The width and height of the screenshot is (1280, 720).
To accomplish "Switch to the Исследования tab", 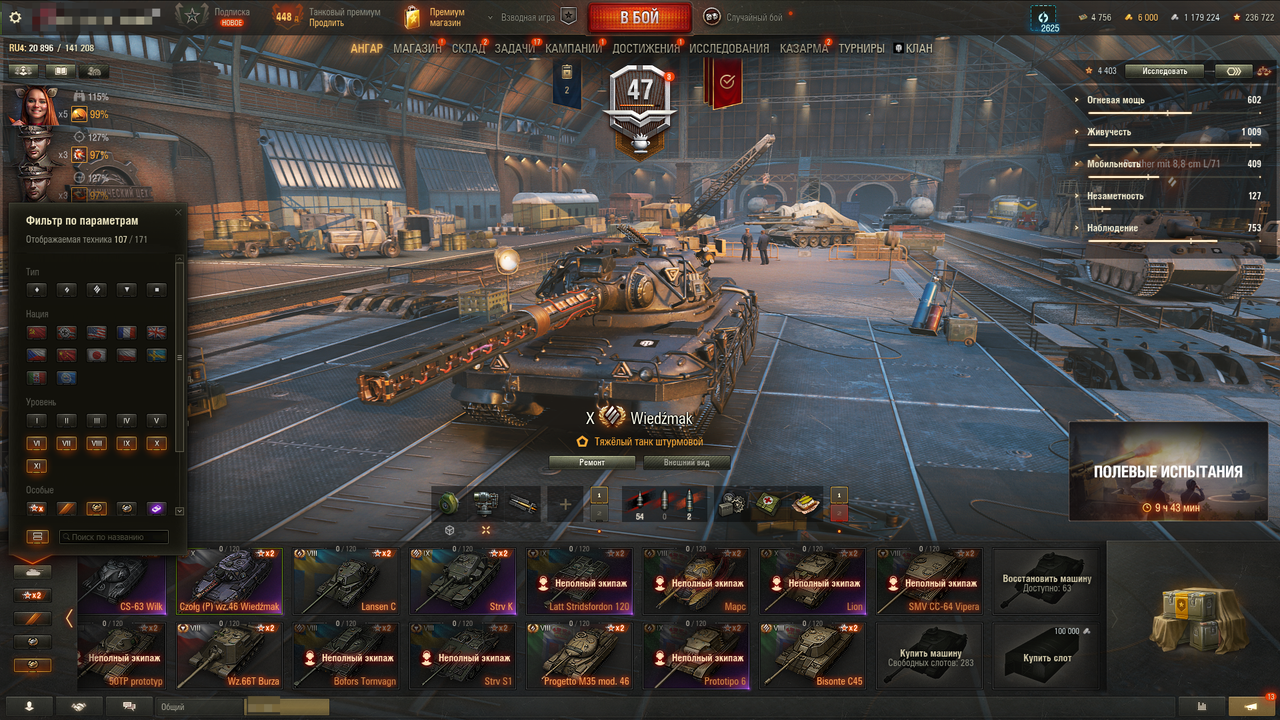I will point(729,48).
